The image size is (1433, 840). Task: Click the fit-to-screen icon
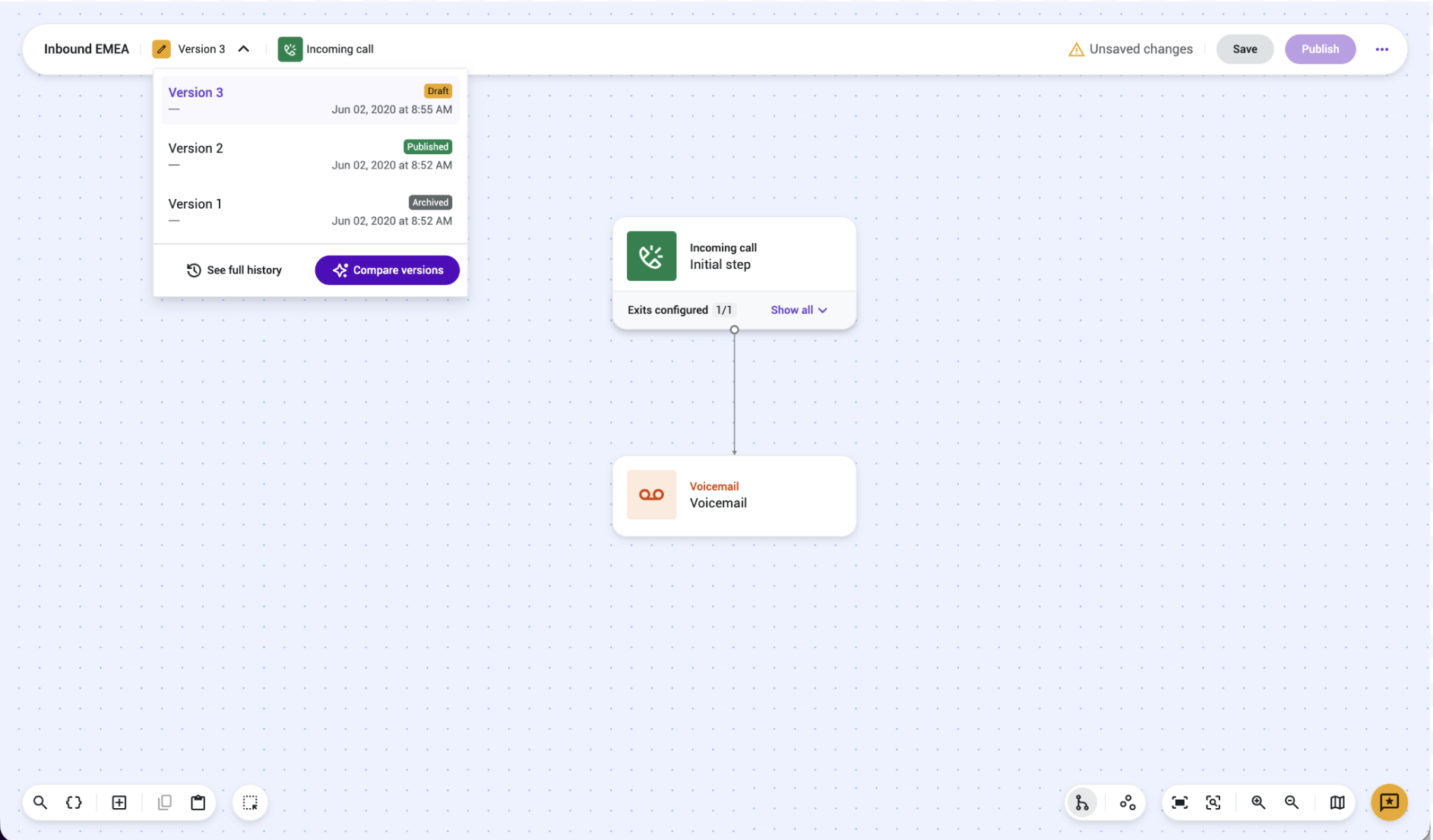click(1179, 802)
